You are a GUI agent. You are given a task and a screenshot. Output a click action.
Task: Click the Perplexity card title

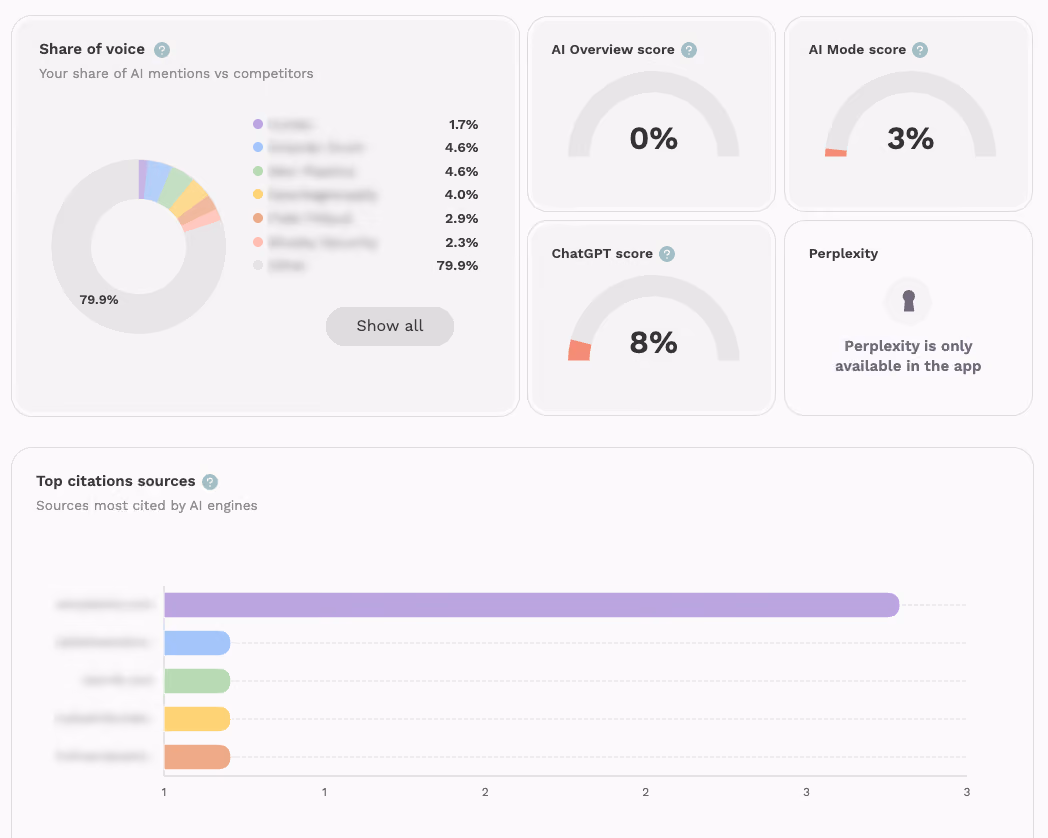point(843,254)
